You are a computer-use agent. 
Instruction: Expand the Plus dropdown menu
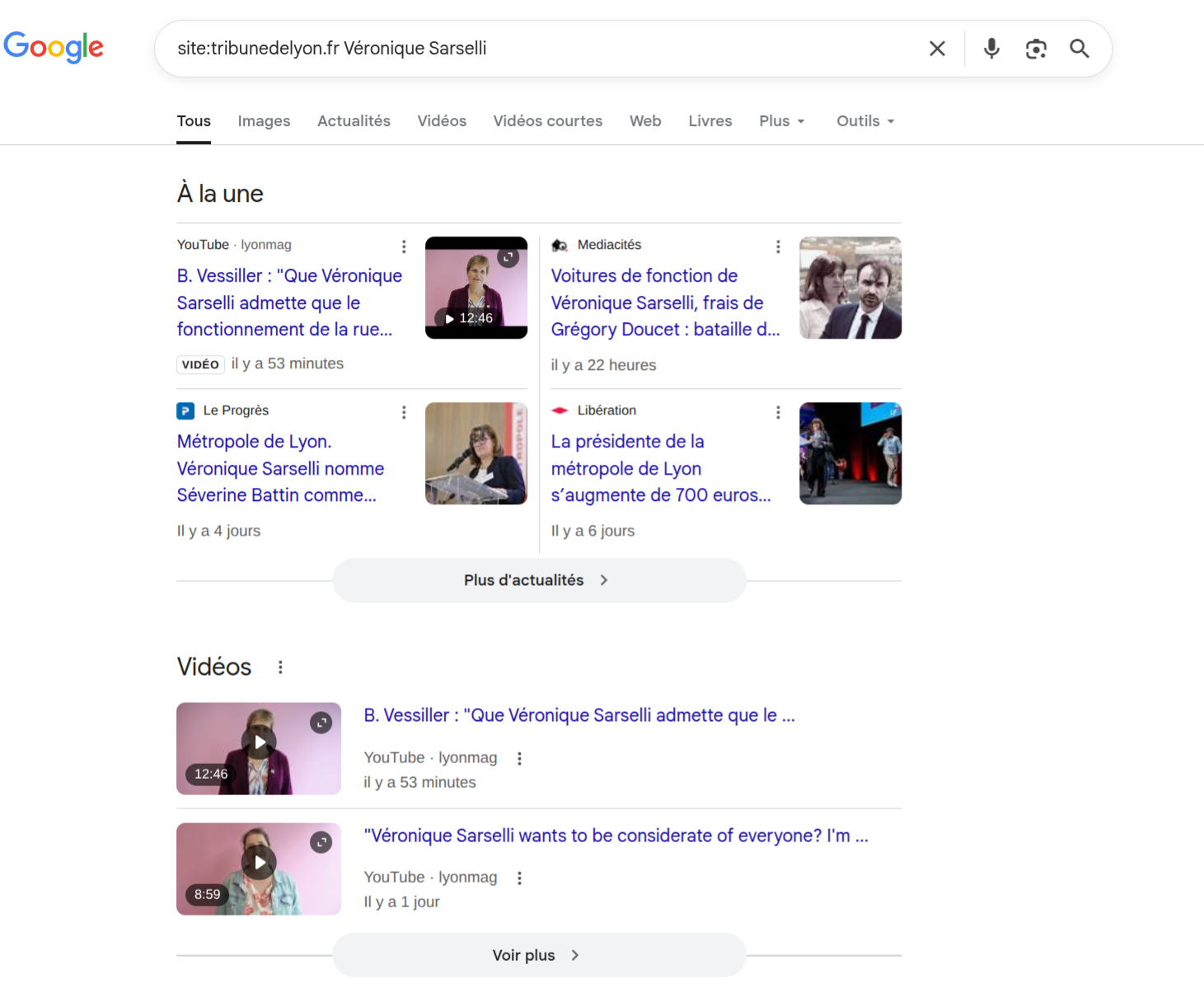(x=782, y=121)
